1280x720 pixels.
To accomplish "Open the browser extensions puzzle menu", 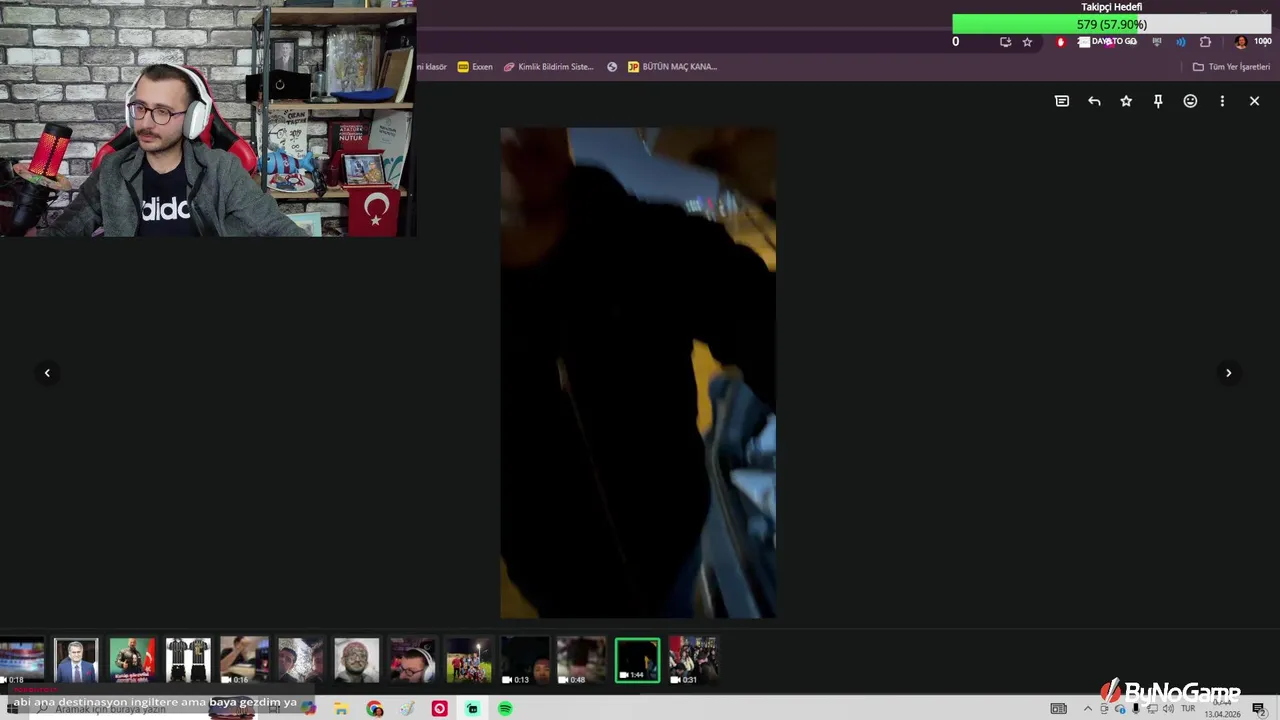I will 1205,42.
